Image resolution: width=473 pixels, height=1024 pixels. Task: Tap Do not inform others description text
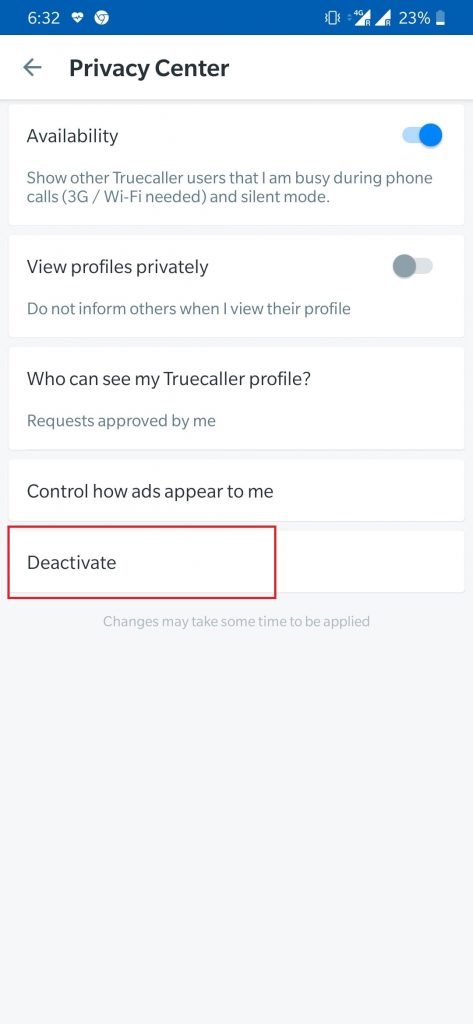click(x=189, y=308)
